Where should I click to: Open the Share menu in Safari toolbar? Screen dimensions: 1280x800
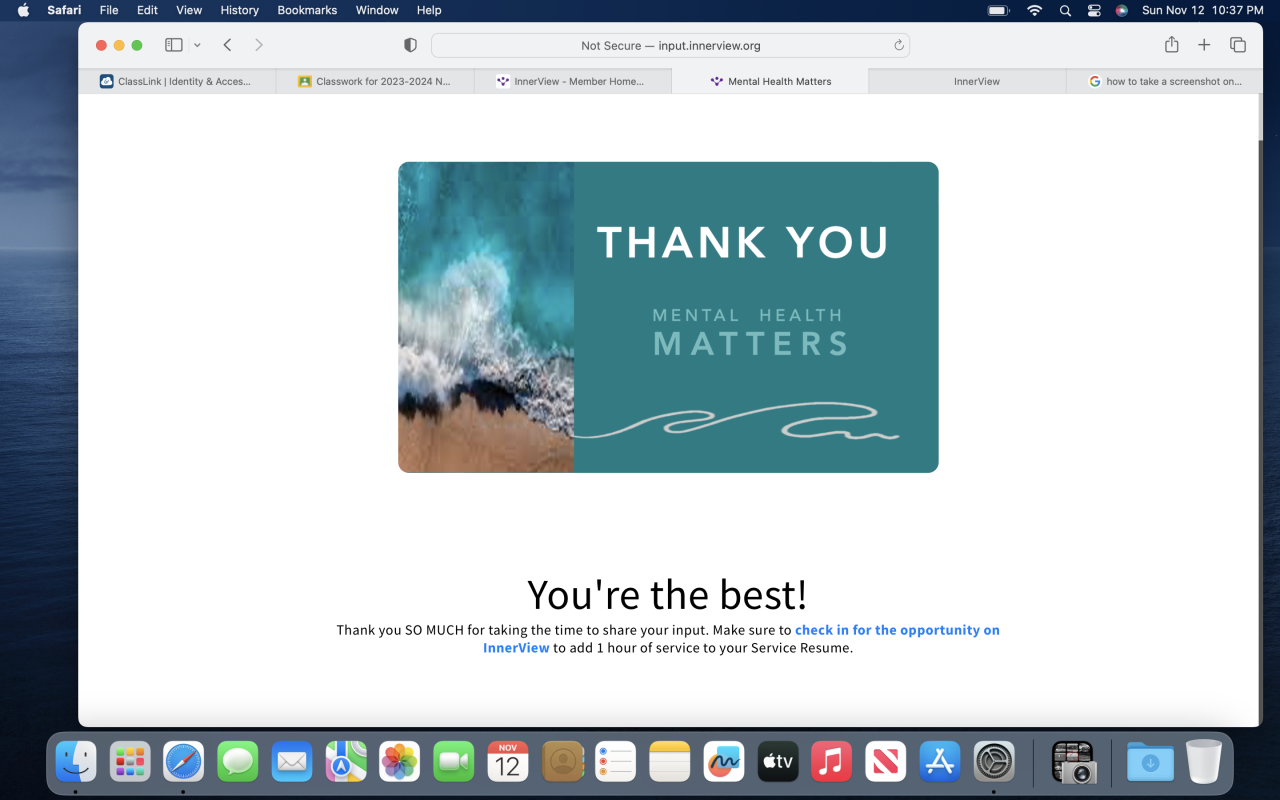click(1172, 45)
